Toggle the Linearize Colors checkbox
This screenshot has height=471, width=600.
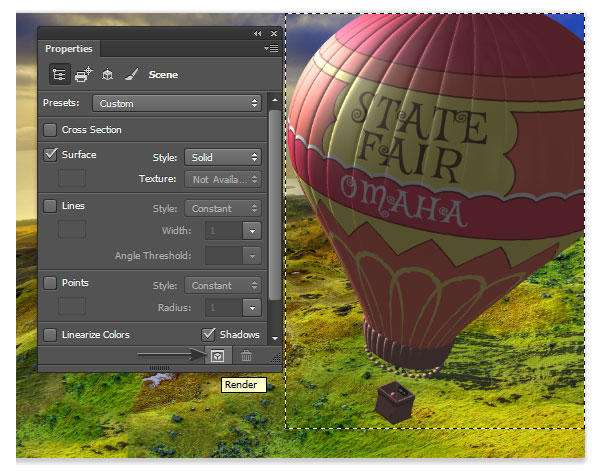point(50,334)
